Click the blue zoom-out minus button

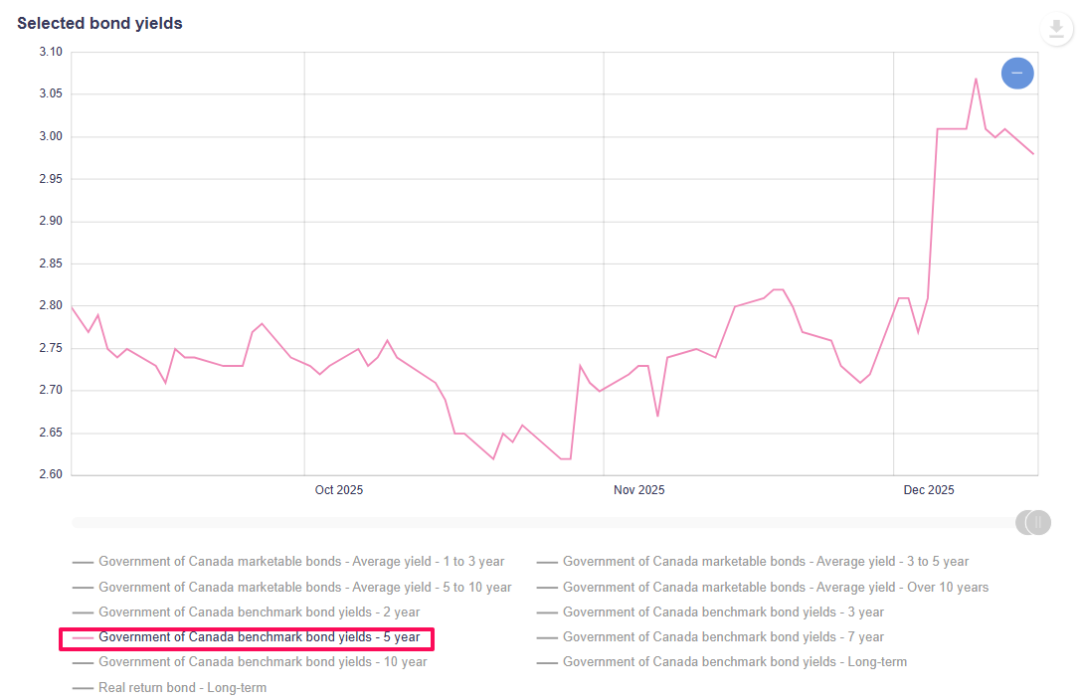coord(1017,73)
